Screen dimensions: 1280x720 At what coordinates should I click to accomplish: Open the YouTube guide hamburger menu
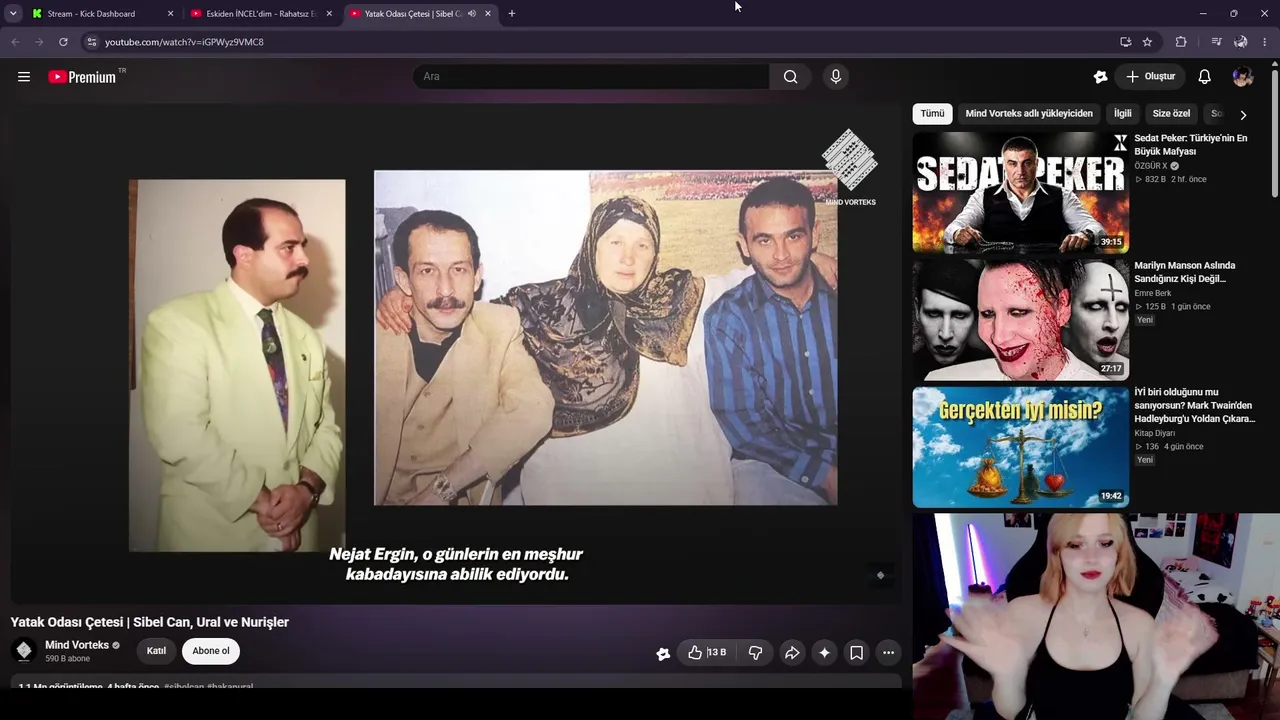(x=24, y=77)
